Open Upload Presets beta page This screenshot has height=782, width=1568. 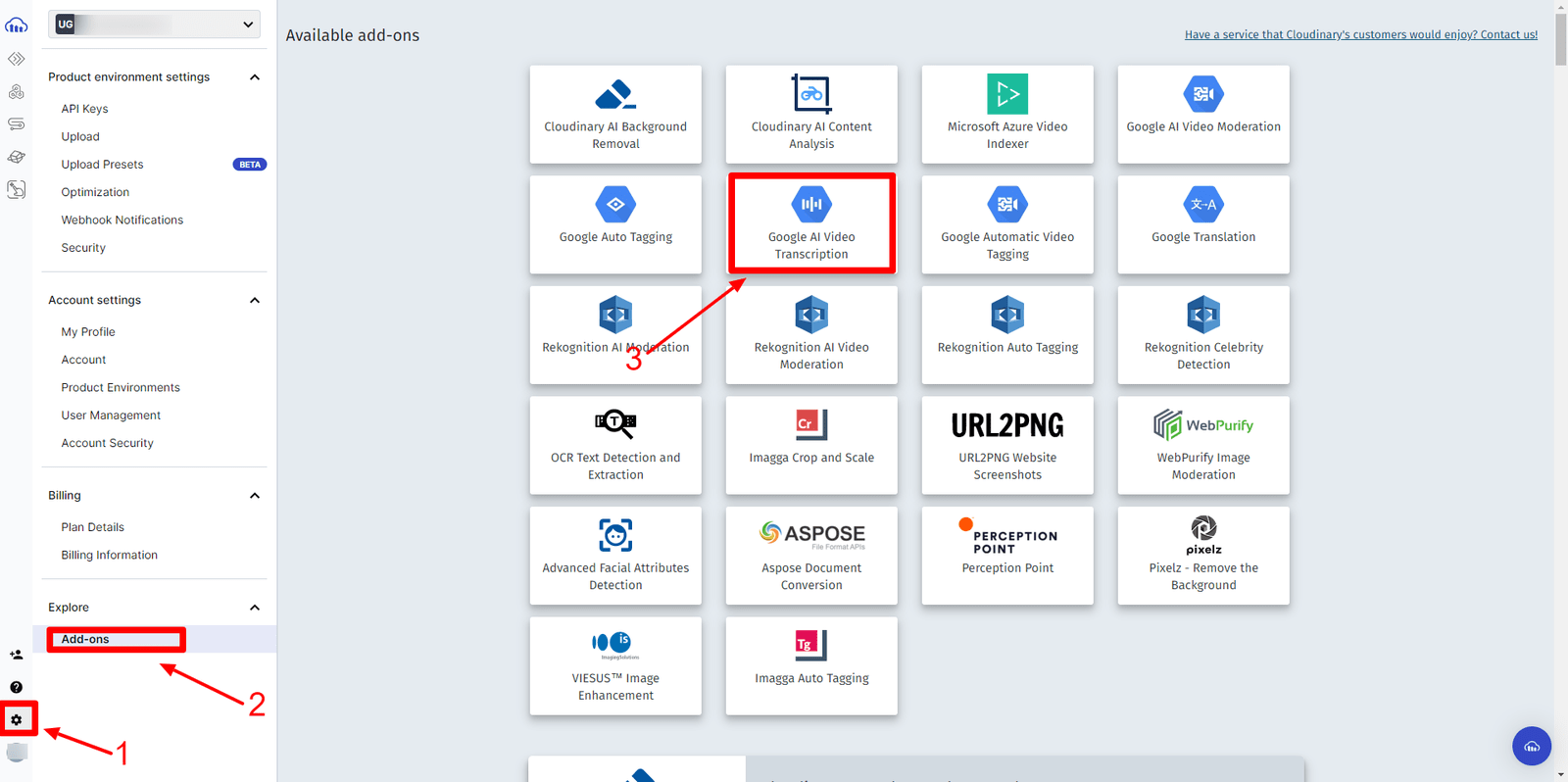tap(102, 165)
